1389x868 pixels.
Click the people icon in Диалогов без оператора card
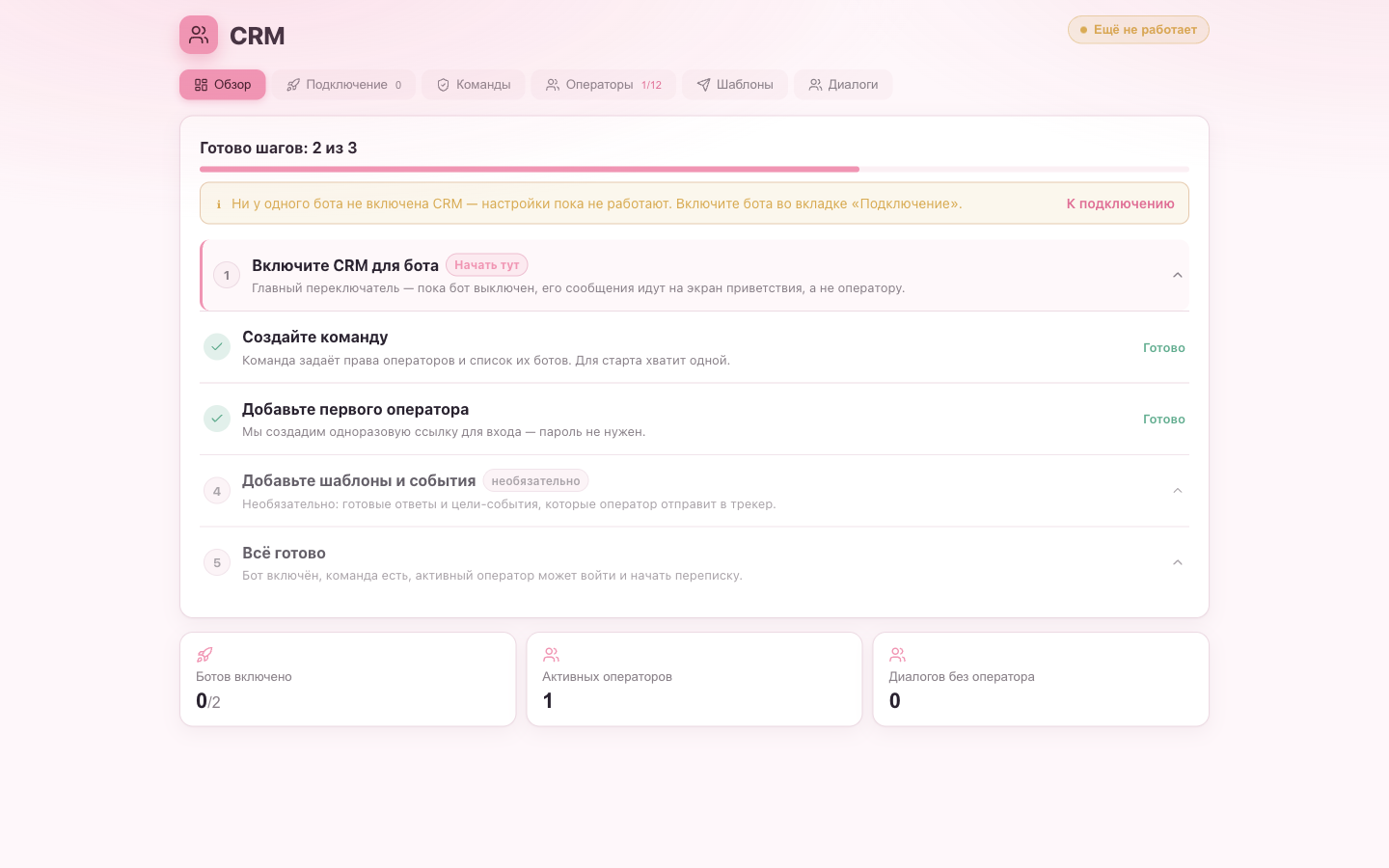point(897,655)
